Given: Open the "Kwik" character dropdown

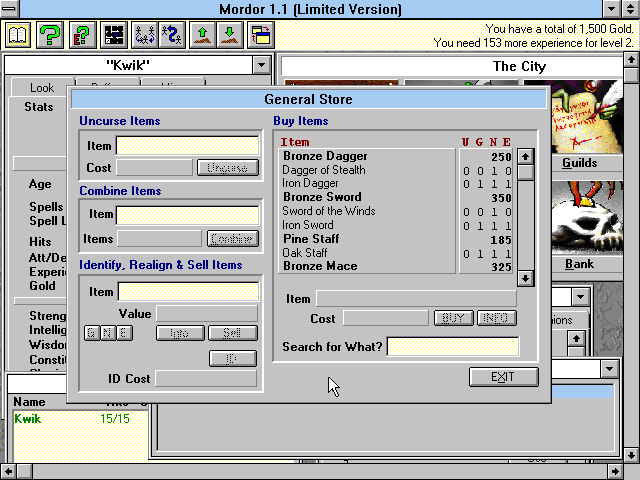Looking at the screenshot, I should (x=261, y=65).
